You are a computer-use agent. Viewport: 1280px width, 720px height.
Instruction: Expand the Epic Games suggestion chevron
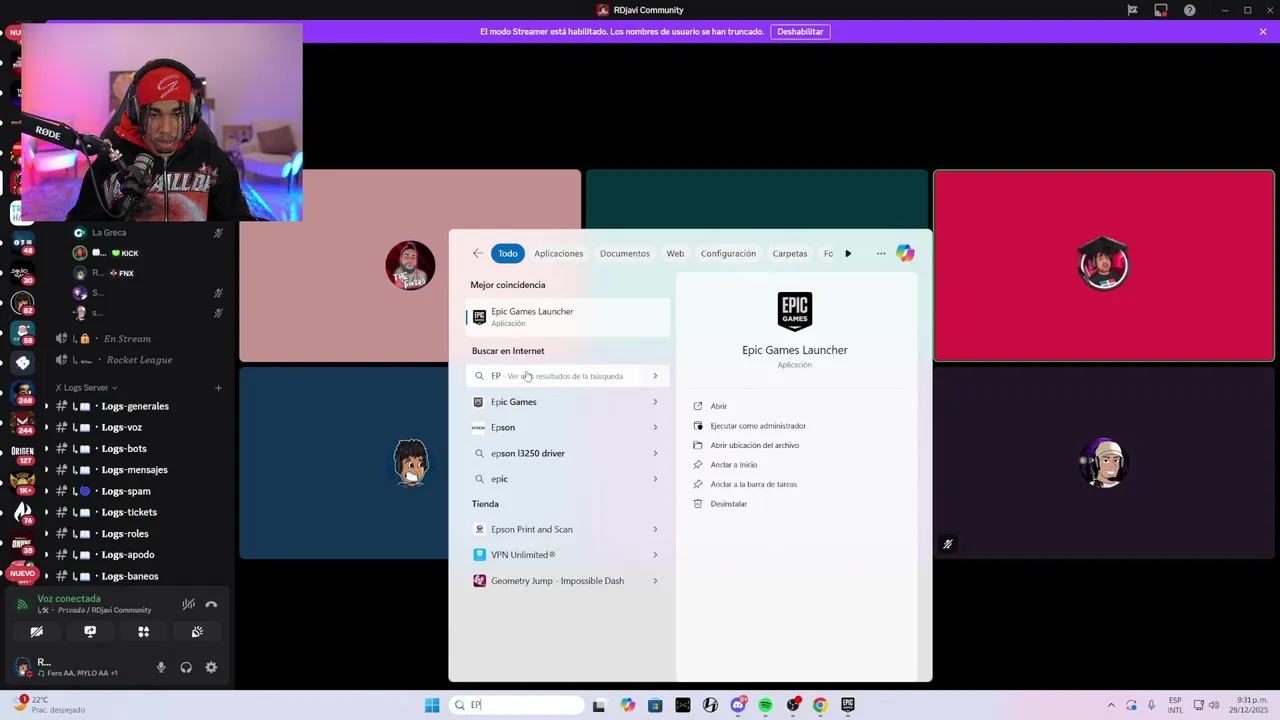point(655,402)
